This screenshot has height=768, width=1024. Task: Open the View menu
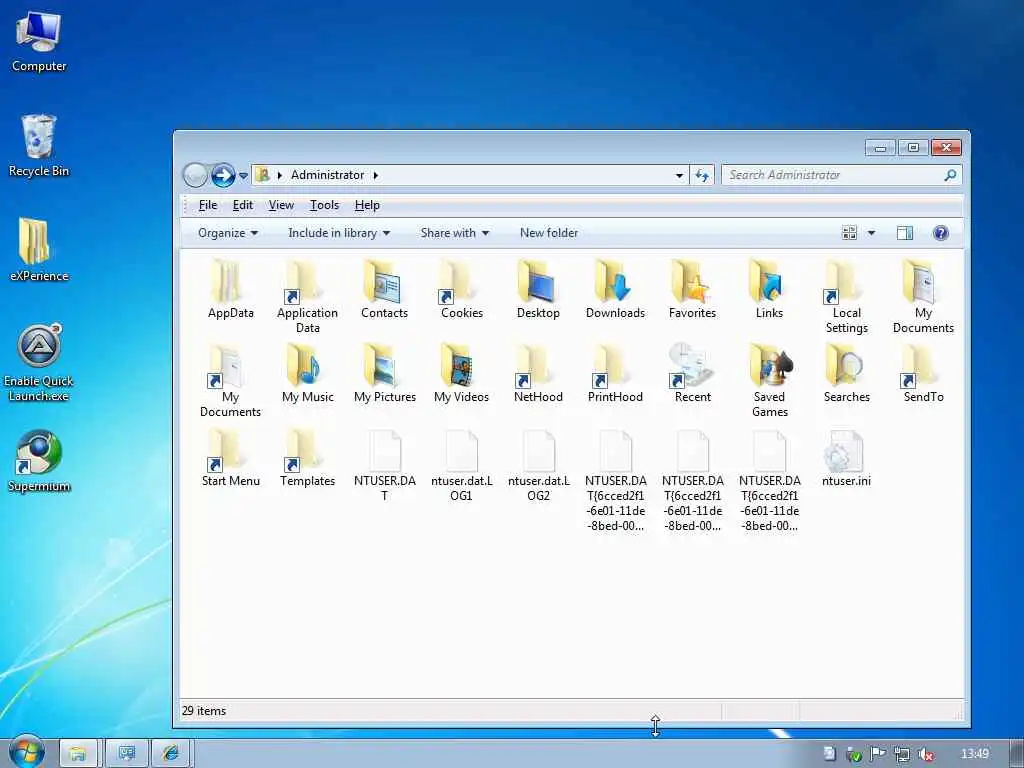[281, 205]
